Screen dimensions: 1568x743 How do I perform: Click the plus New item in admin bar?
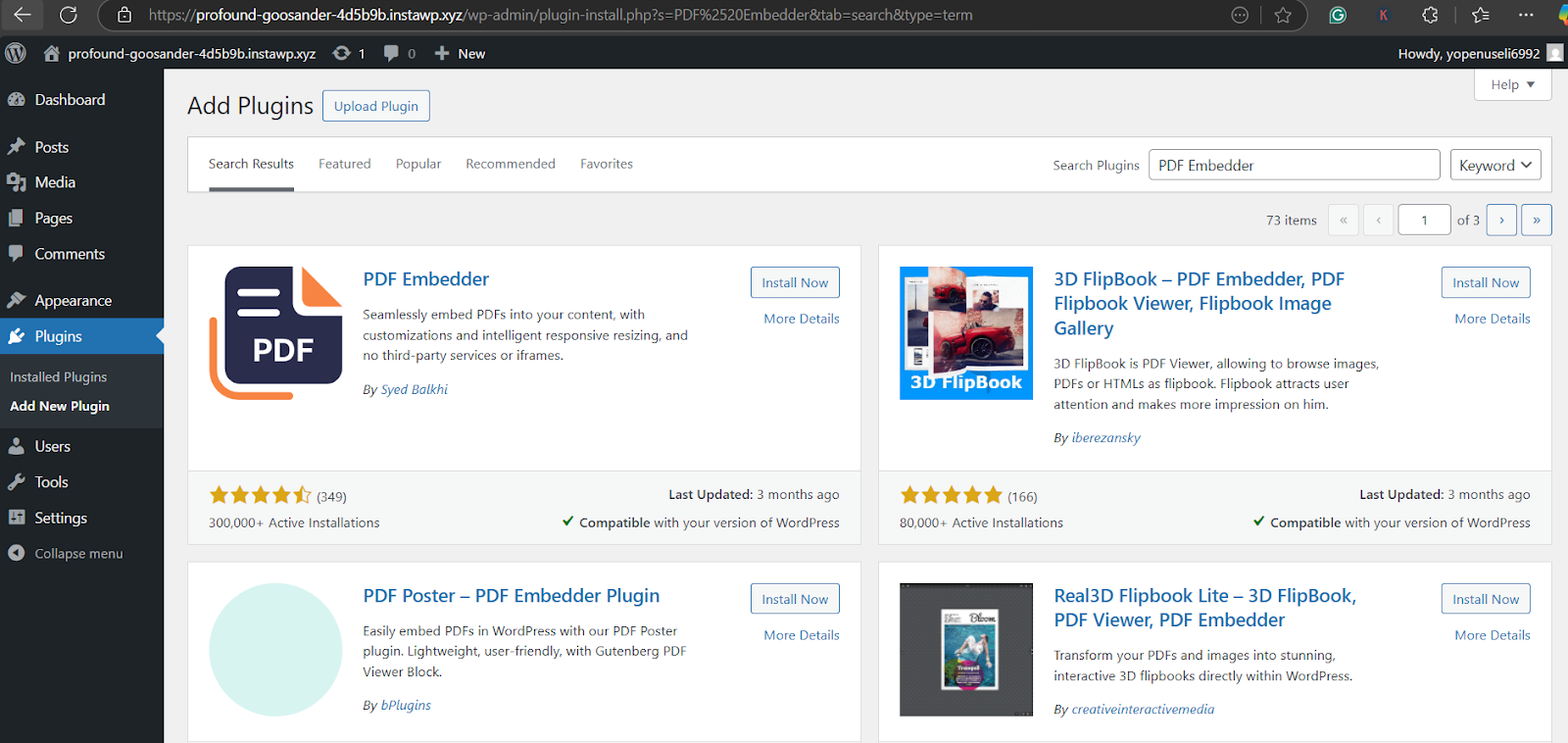[x=460, y=53]
